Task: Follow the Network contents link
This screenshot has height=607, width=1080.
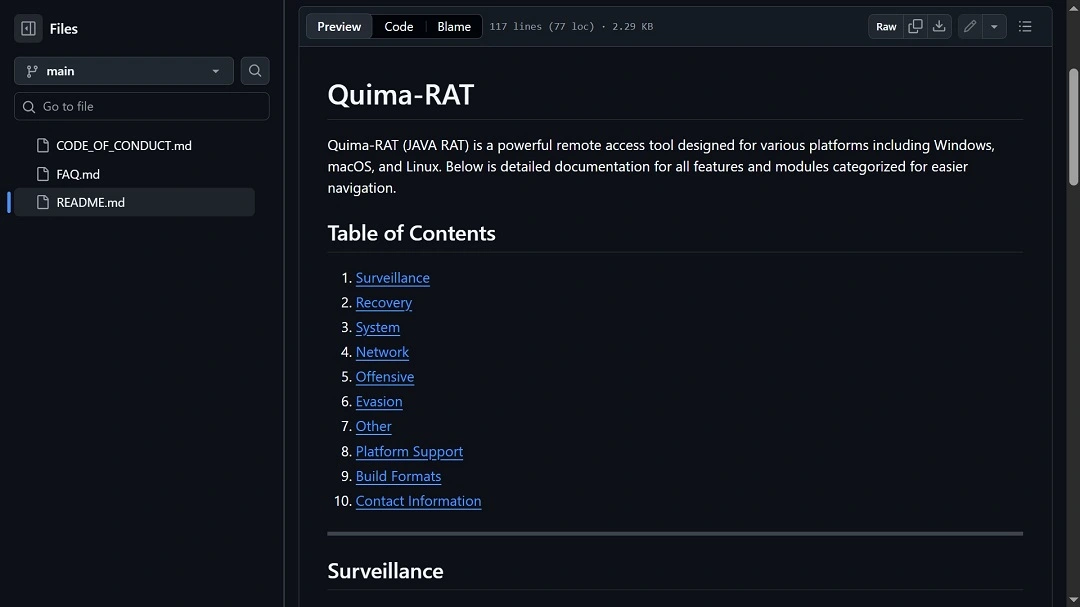Action: coord(382,352)
